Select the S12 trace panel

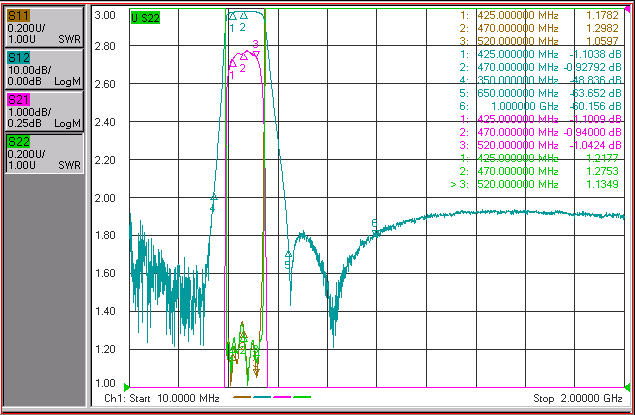pos(45,69)
